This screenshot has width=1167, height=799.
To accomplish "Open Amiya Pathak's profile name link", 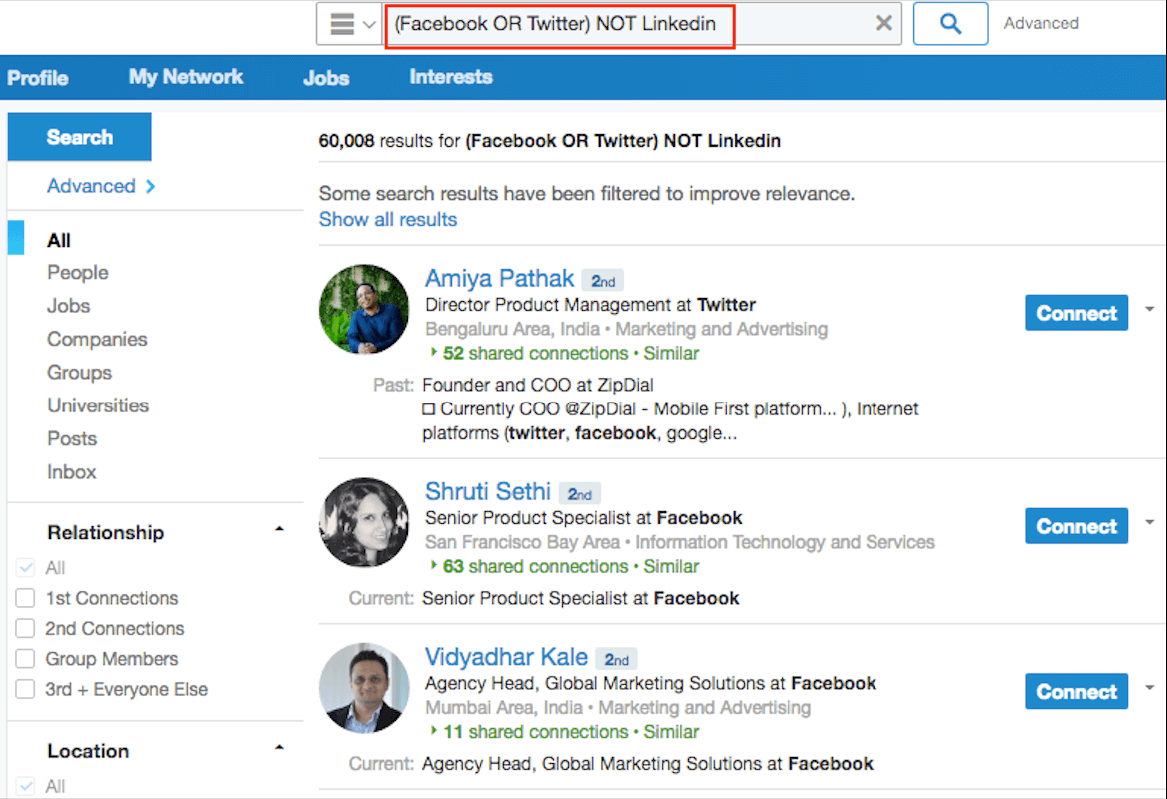I will click(x=499, y=278).
